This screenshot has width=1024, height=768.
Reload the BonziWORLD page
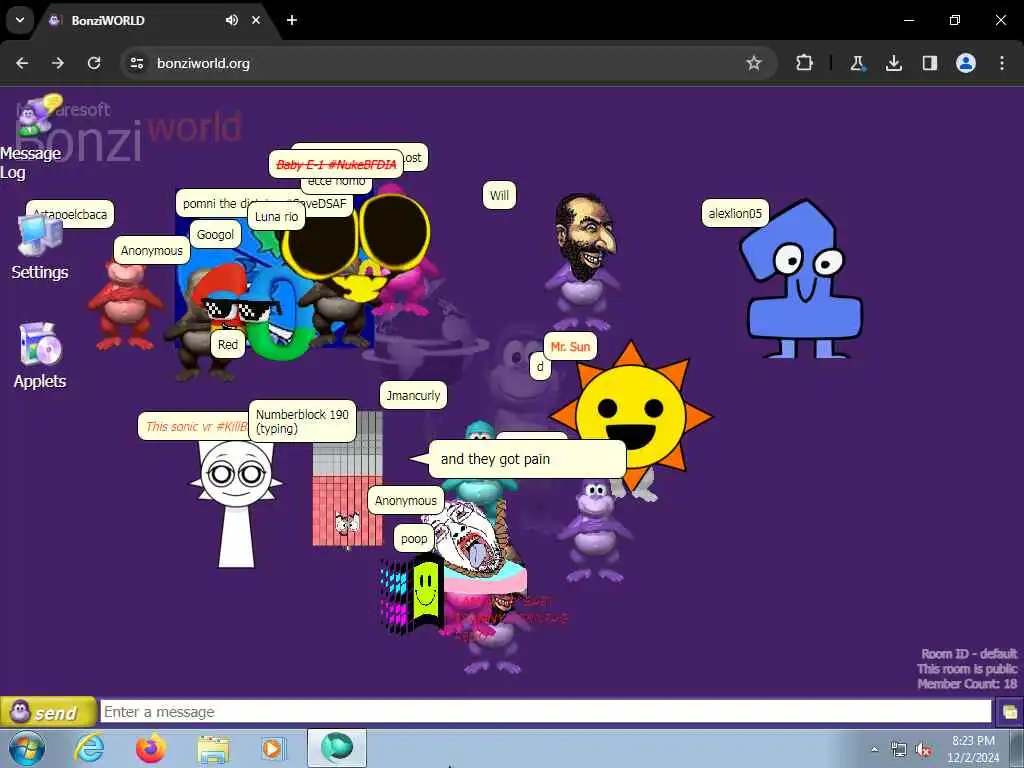click(x=94, y=63)
